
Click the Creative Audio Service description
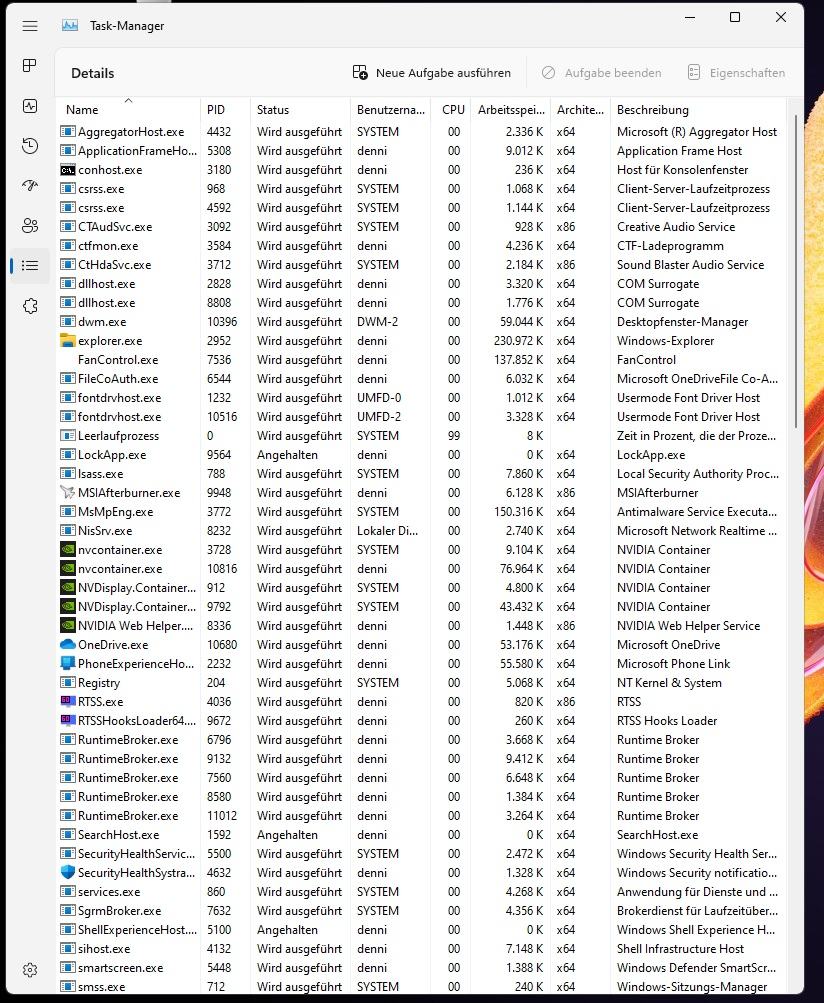676,226
